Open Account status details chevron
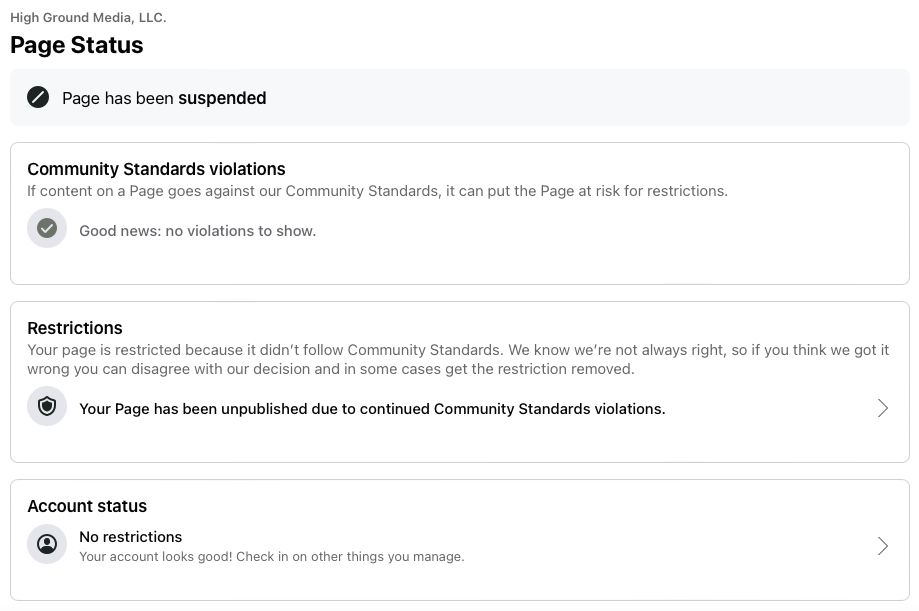This screenshot has width=919, height=611. 882,546
